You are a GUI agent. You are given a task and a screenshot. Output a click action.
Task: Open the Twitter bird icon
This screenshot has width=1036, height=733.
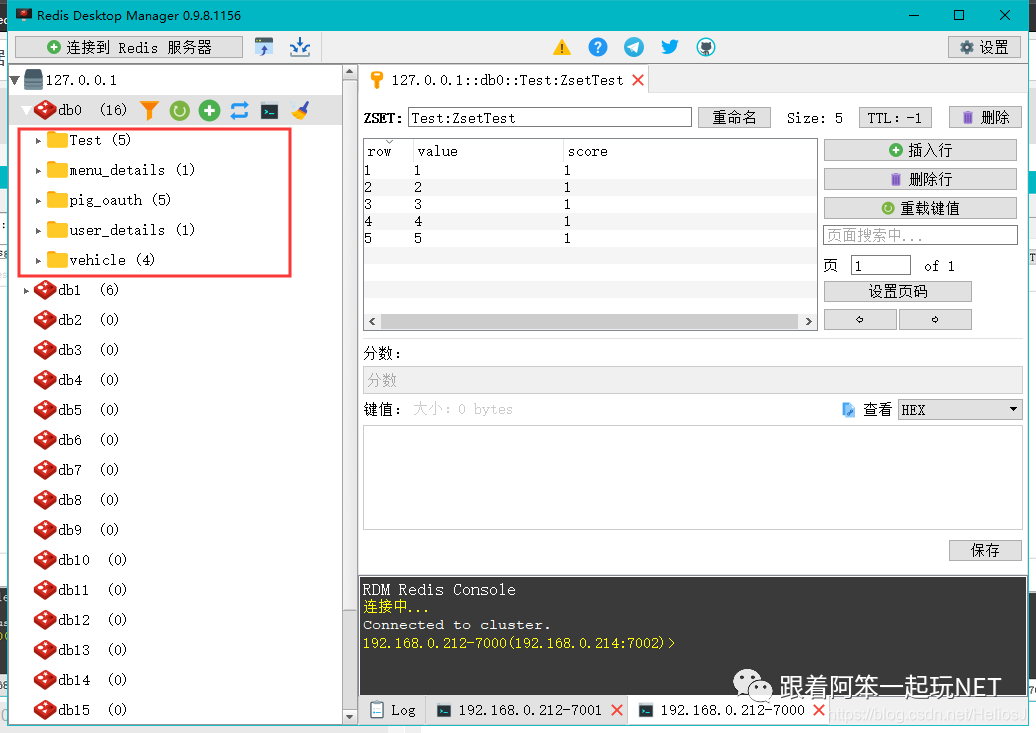(669, 47)
